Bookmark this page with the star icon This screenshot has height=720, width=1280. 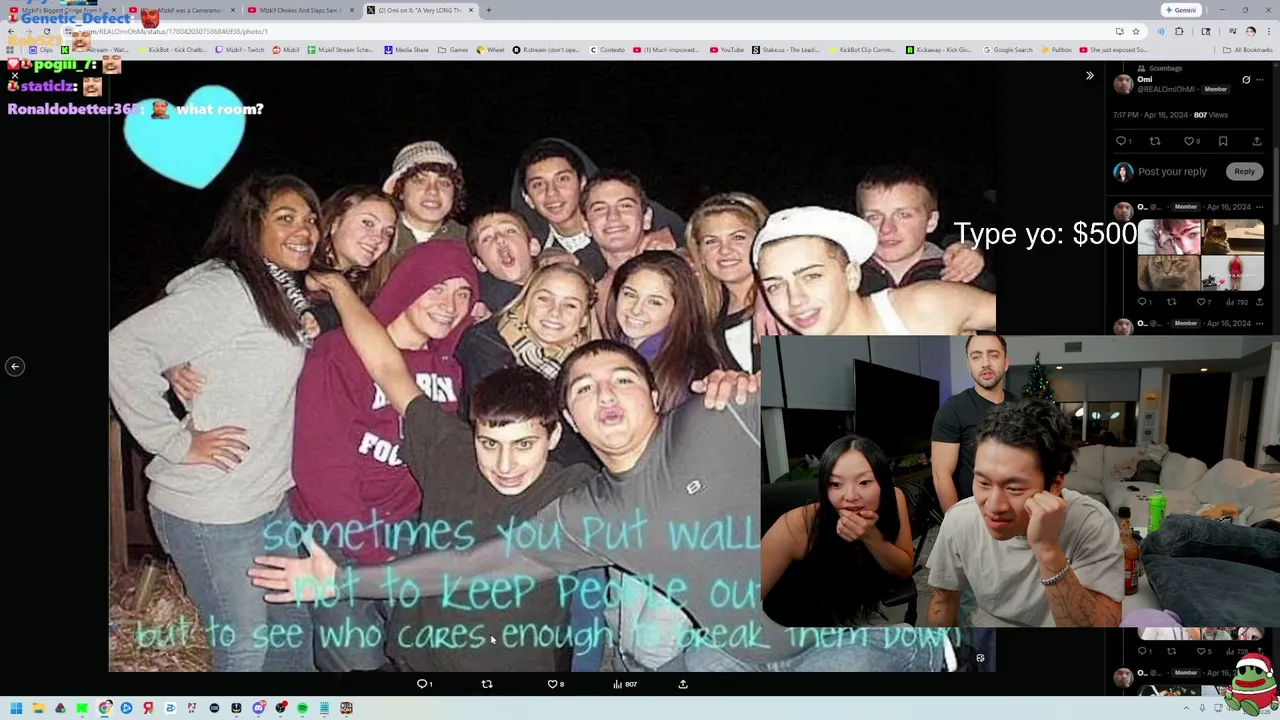(1135, 31)
